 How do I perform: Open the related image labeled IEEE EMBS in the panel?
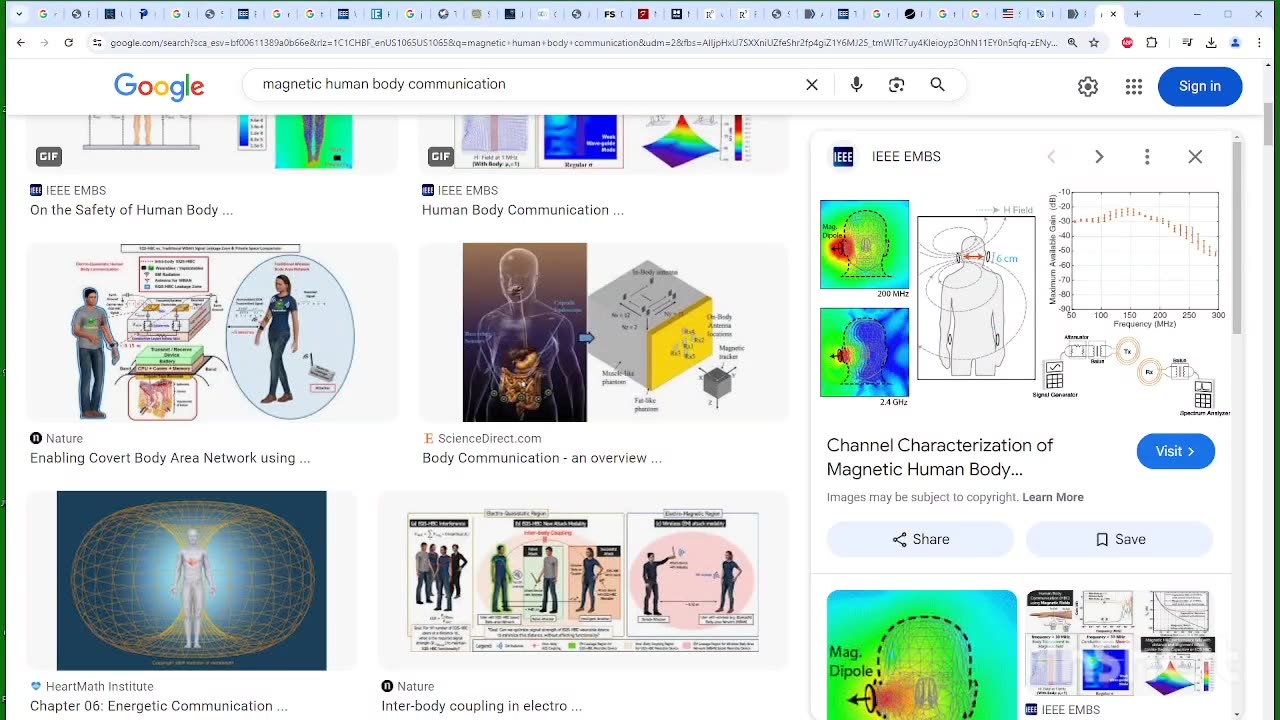coord(1119,642)
